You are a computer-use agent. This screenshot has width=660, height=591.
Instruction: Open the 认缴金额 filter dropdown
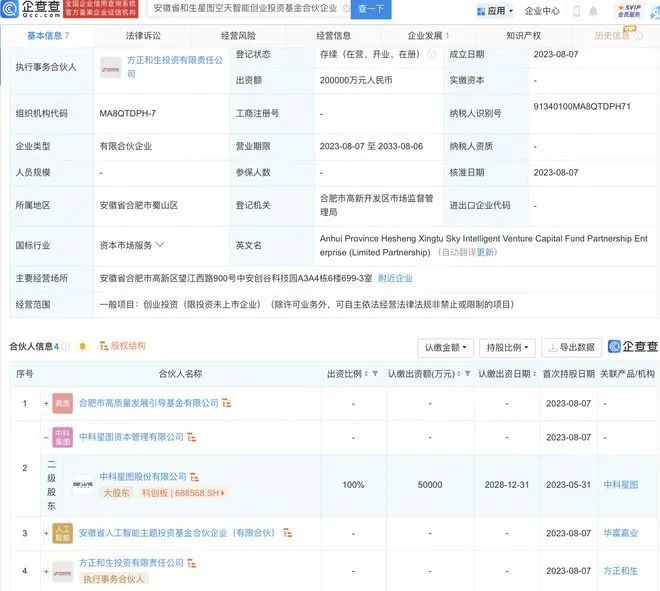coord(446,348)
